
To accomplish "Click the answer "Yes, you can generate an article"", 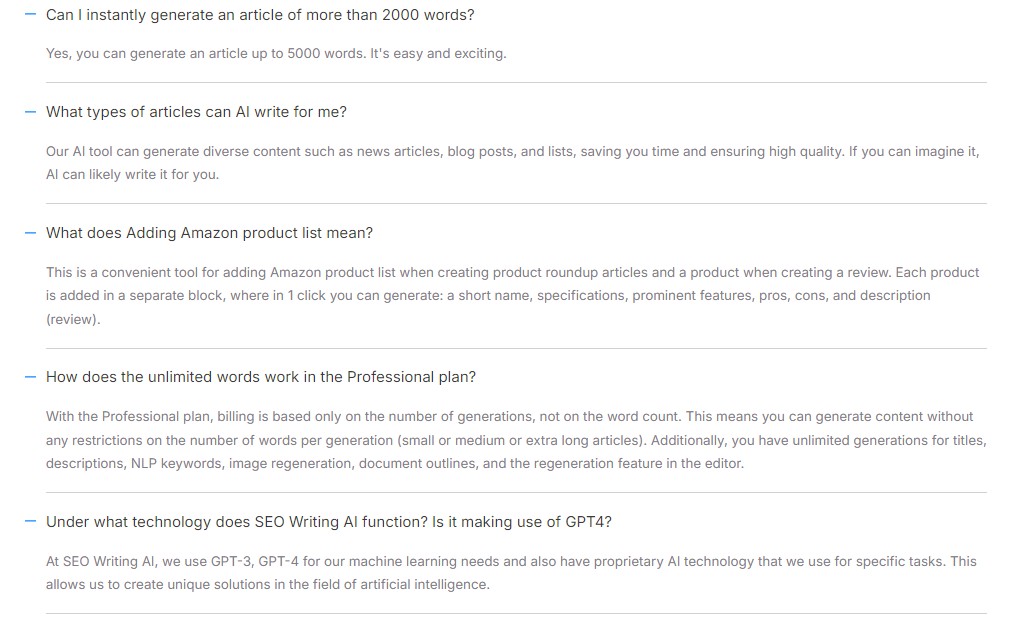I will tap(276, 54).
